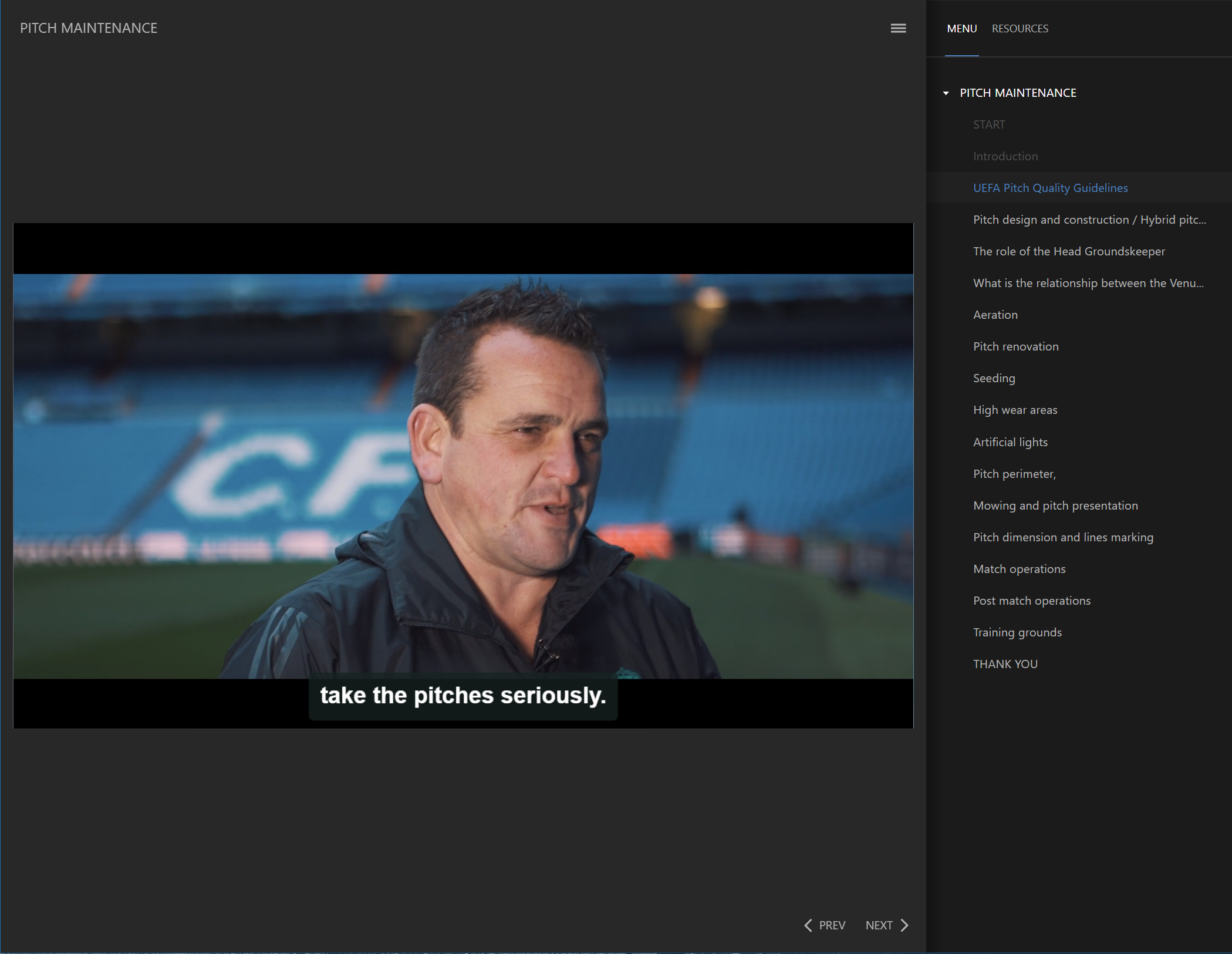Go to the THANK YOU slide
Image resolution: width=1232 pixels, height=954 pixels.
pyautogui.click(x=1005, y=664)
